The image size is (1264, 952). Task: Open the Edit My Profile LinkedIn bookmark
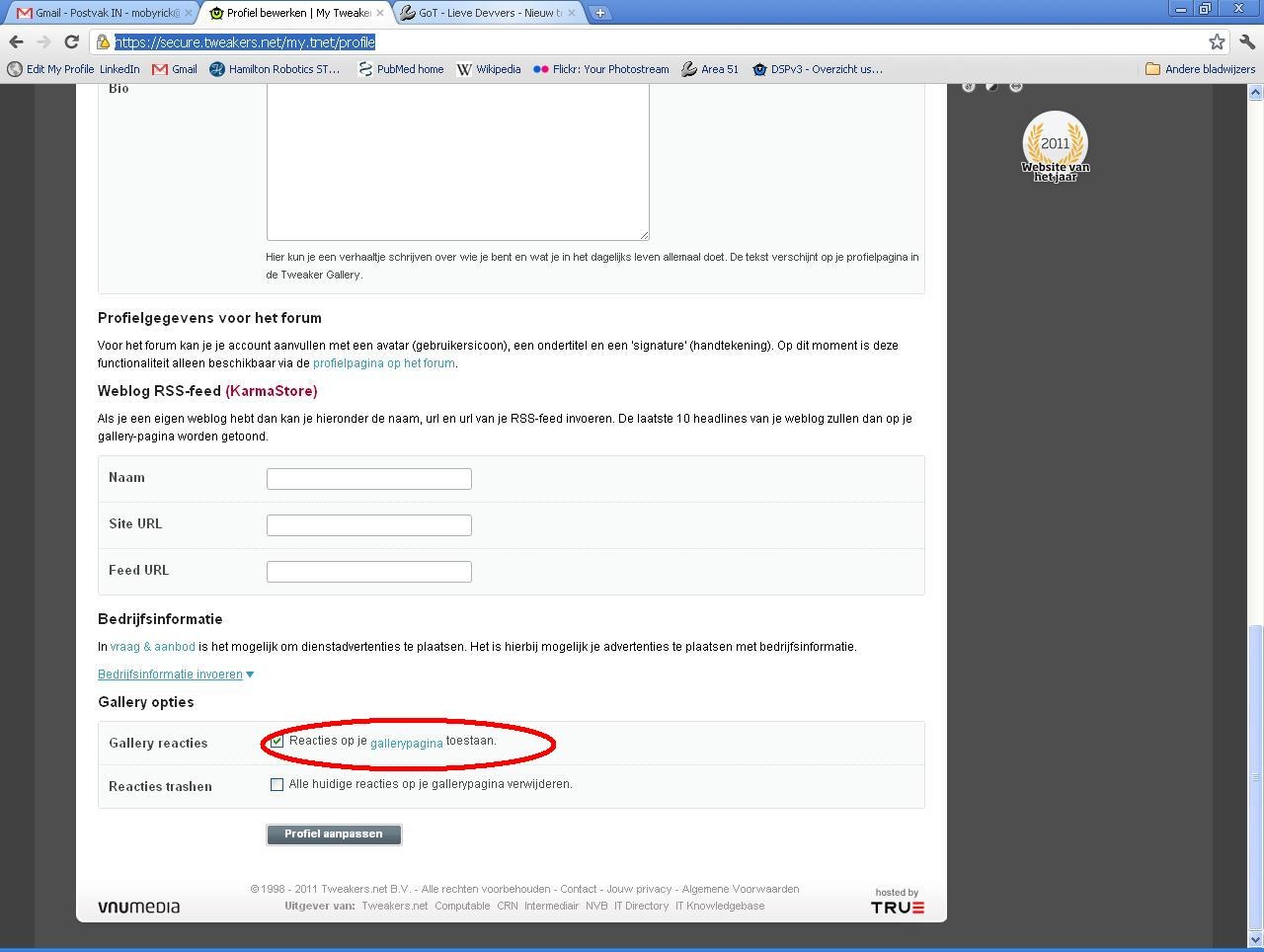point(74,69)
